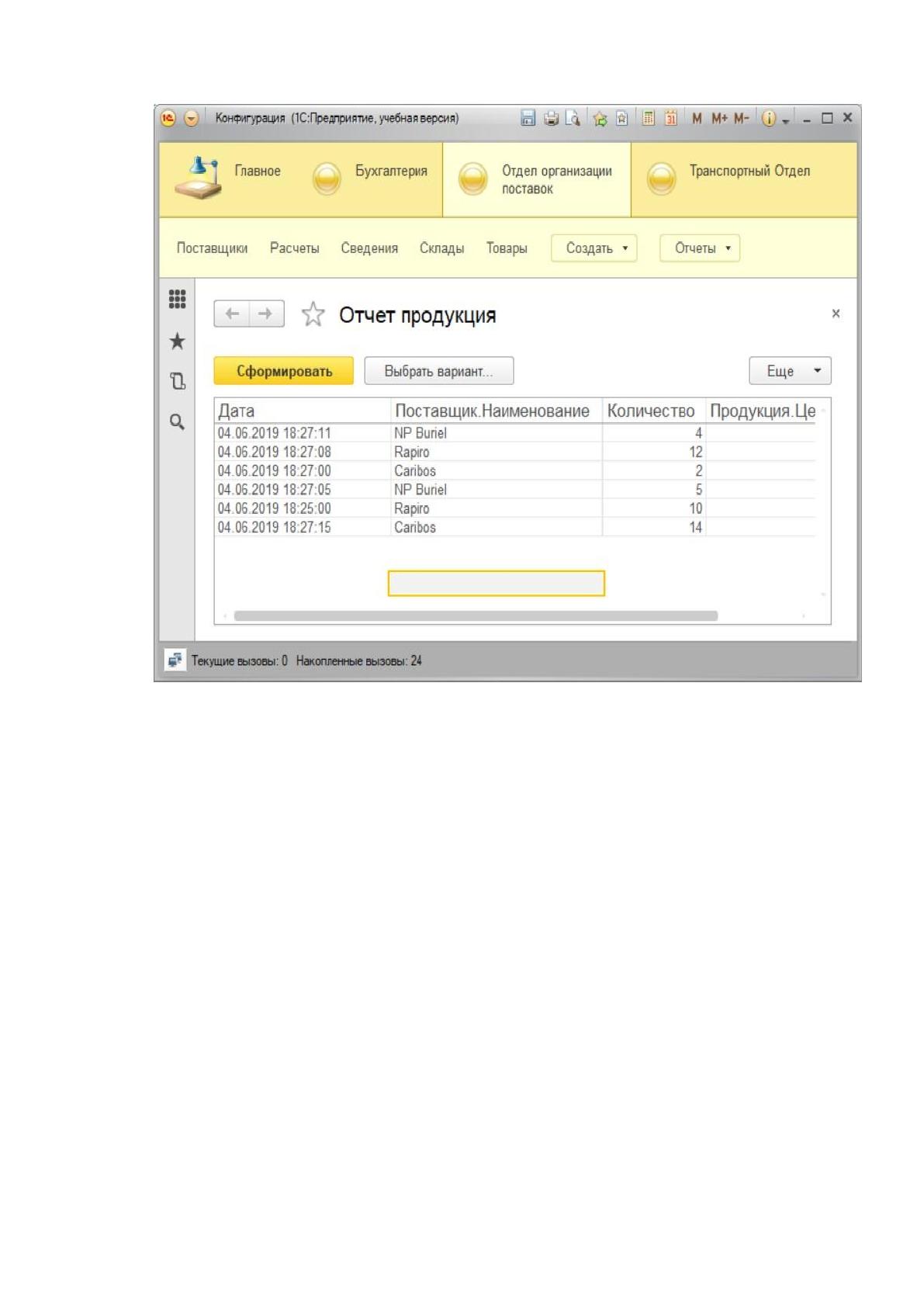924x1307 pixels.
Task: Open the calendar icon in the title bar
Action: pyautogui.click(x=671, y=118)
